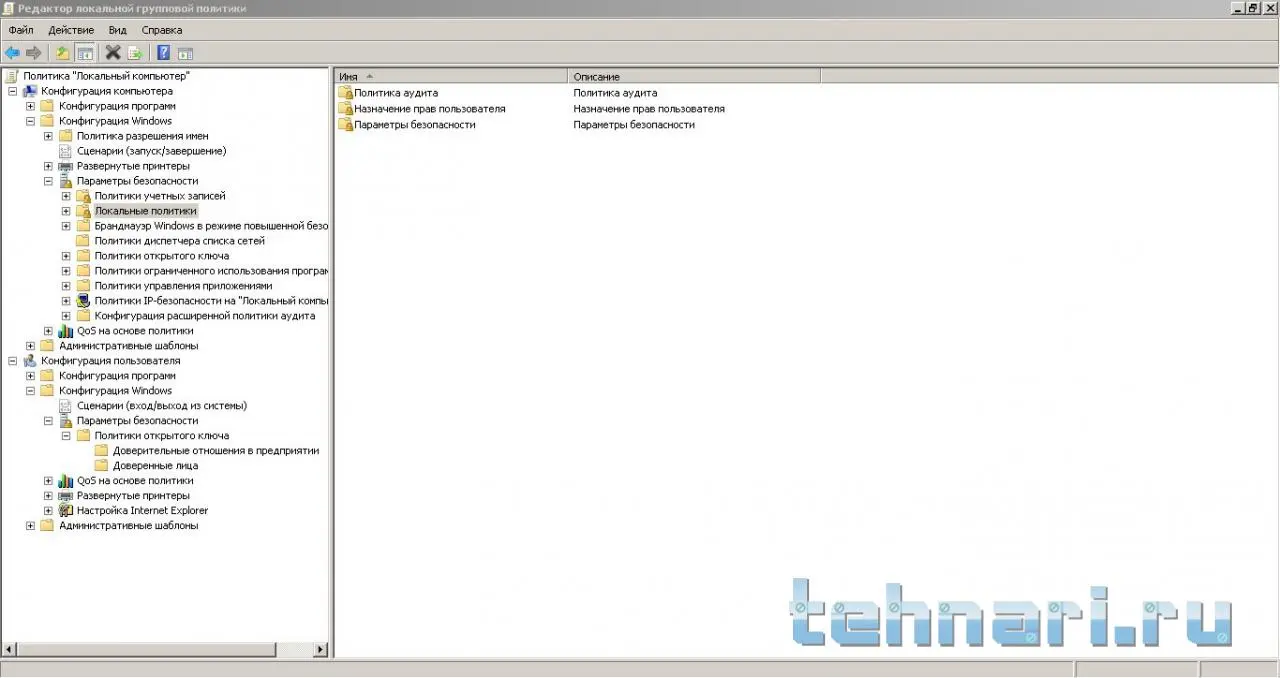The width and height of the screenshot is (1280, 678).
Task: Click the Delete (X) toolbar icon
Action: [113, 53]
